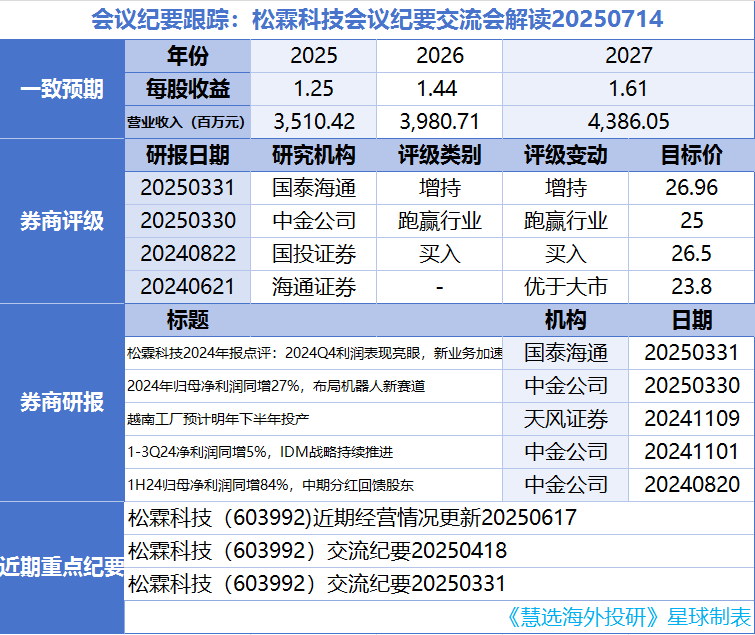Viewport: 755px width, 635px height.
Task: Select revenue value 4,386.05
Action: tap(628, 122)
